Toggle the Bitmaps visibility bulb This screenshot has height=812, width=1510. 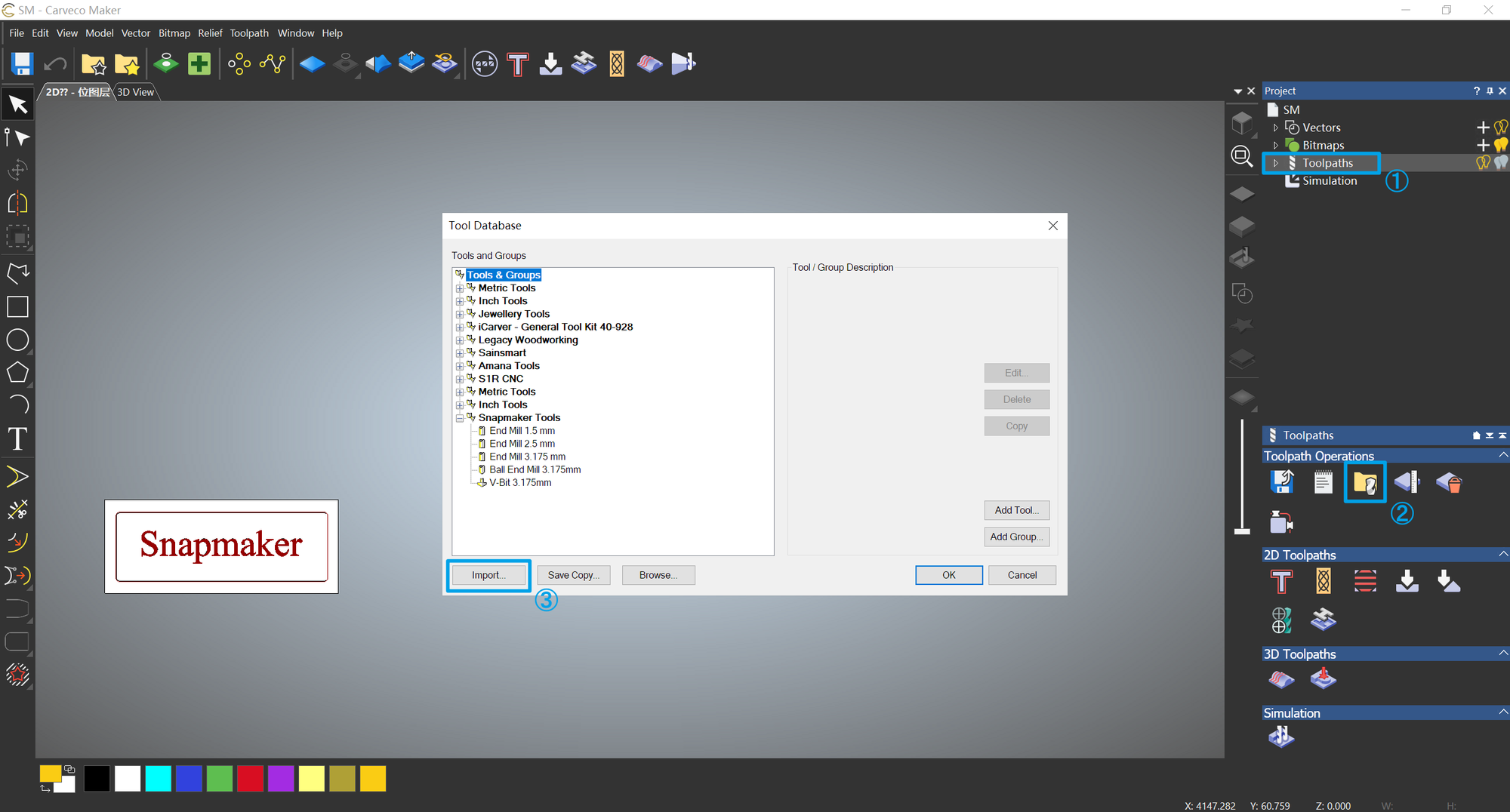(x=1501, y=145)
